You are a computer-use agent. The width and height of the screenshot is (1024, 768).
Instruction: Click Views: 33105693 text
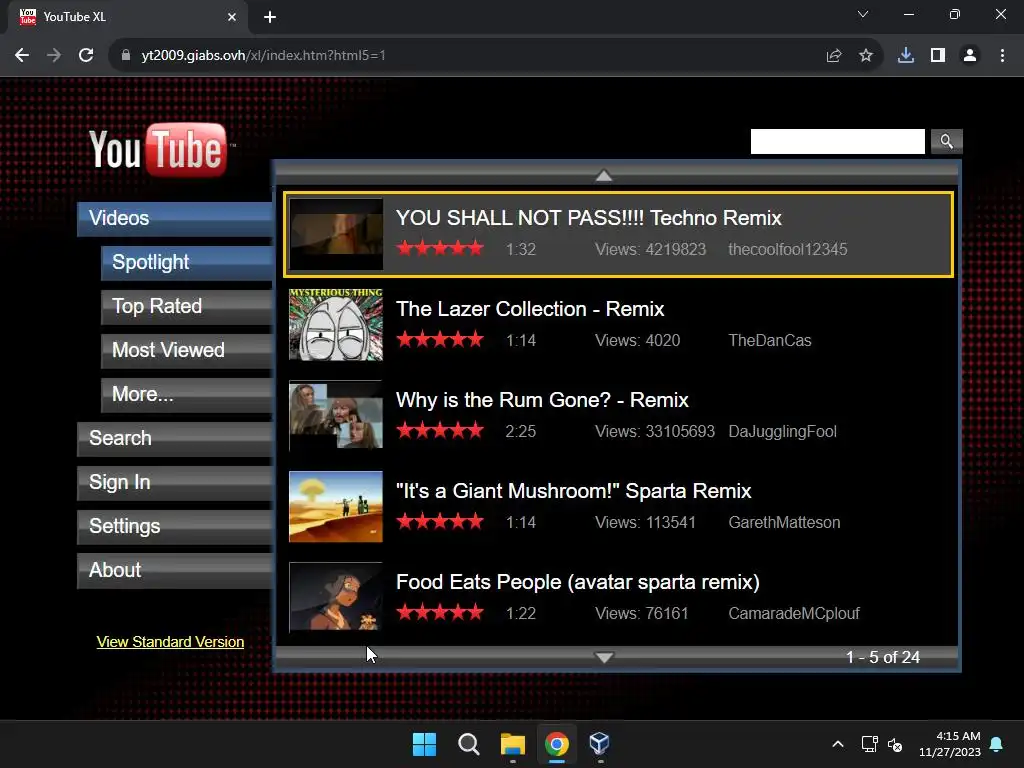tap(654, 432)
